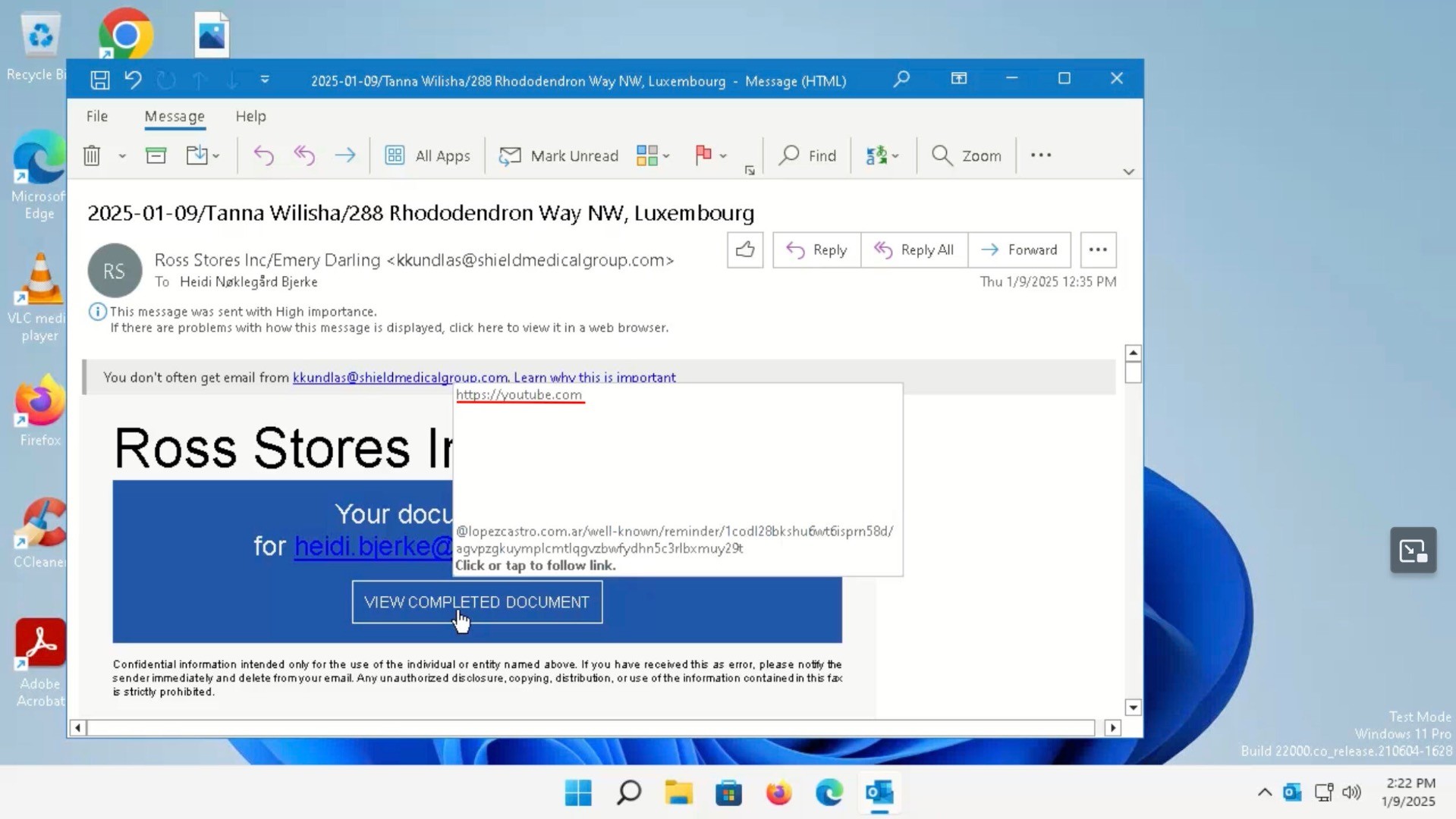
Task: Open the image file on desktop
Action: [x=212, y=34]
